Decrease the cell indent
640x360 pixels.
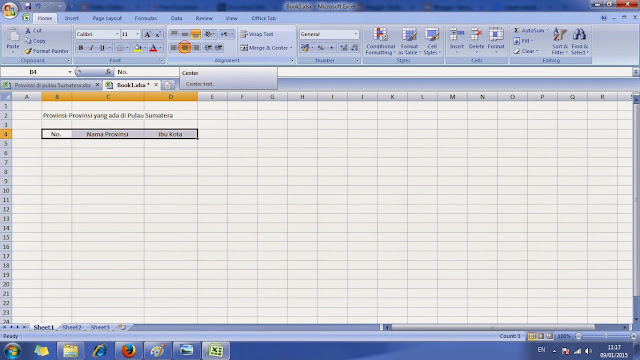click(x=208, y=48)
